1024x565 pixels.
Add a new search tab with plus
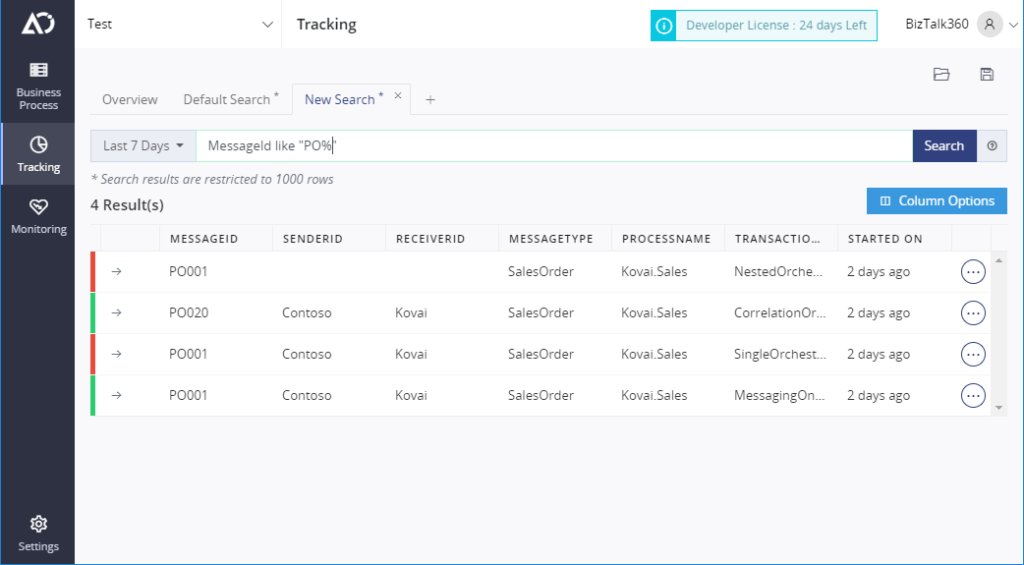click(x=430, y=99)
